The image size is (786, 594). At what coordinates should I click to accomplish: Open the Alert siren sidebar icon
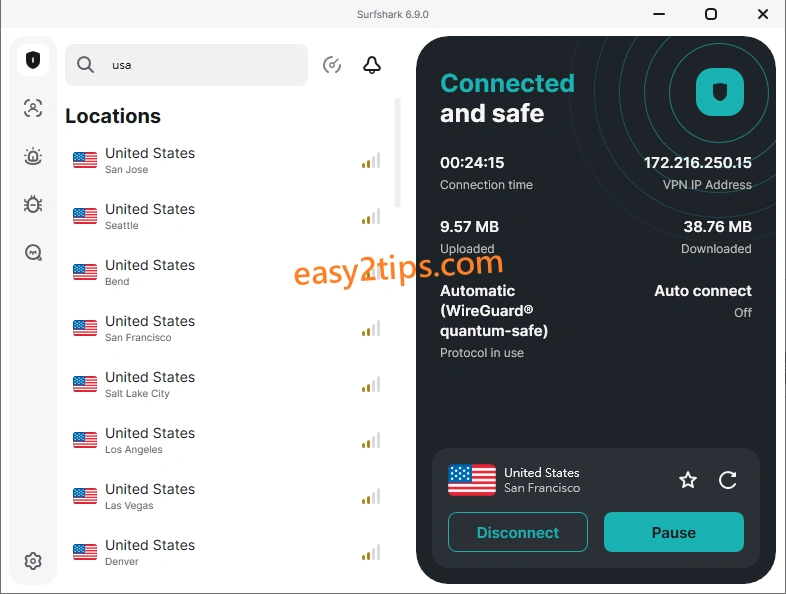coord(33,156)
